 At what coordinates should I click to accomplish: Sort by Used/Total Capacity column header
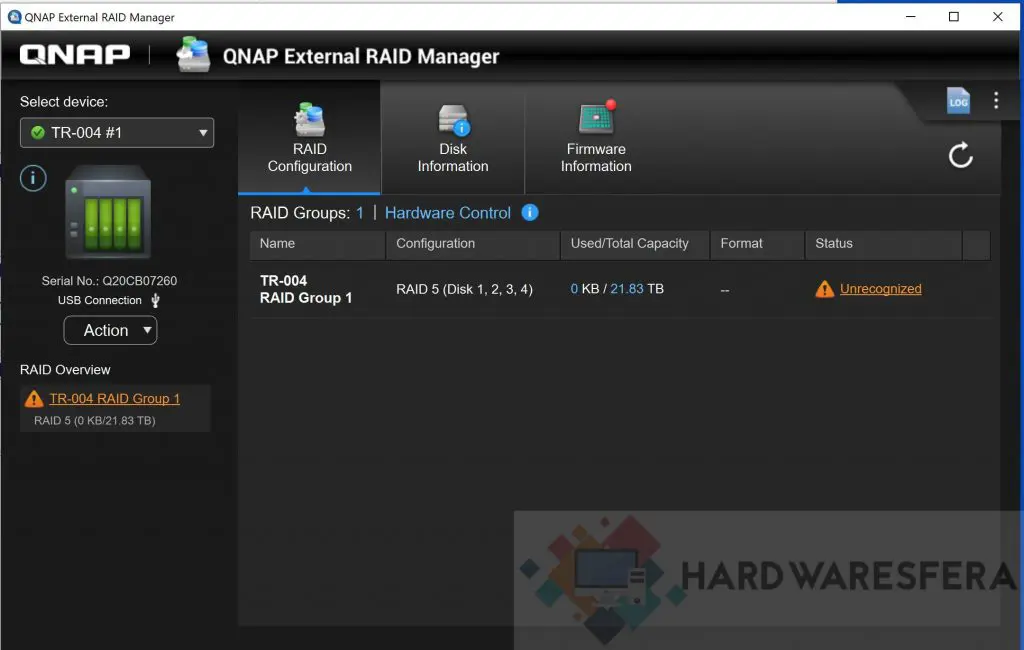tap(635, 244)
